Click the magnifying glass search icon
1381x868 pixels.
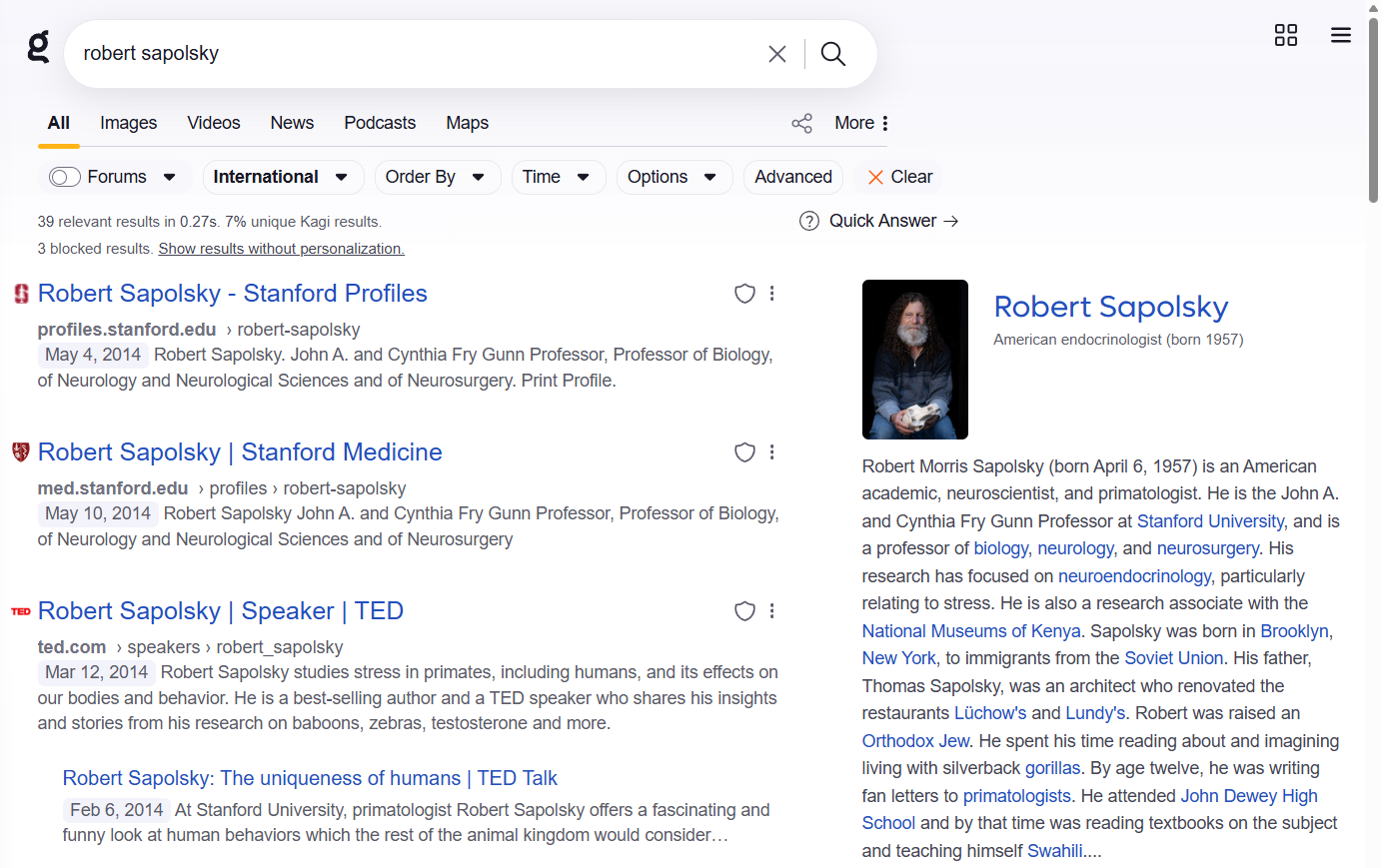832,54
